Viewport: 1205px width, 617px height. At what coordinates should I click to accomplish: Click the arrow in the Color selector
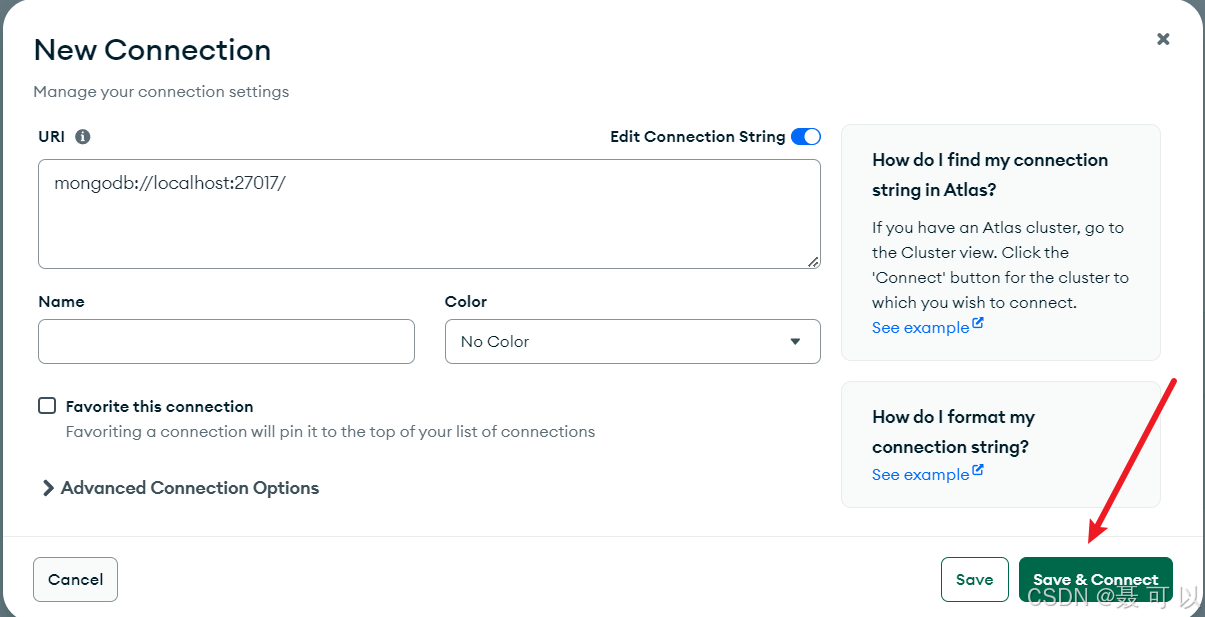coord(795,342)
